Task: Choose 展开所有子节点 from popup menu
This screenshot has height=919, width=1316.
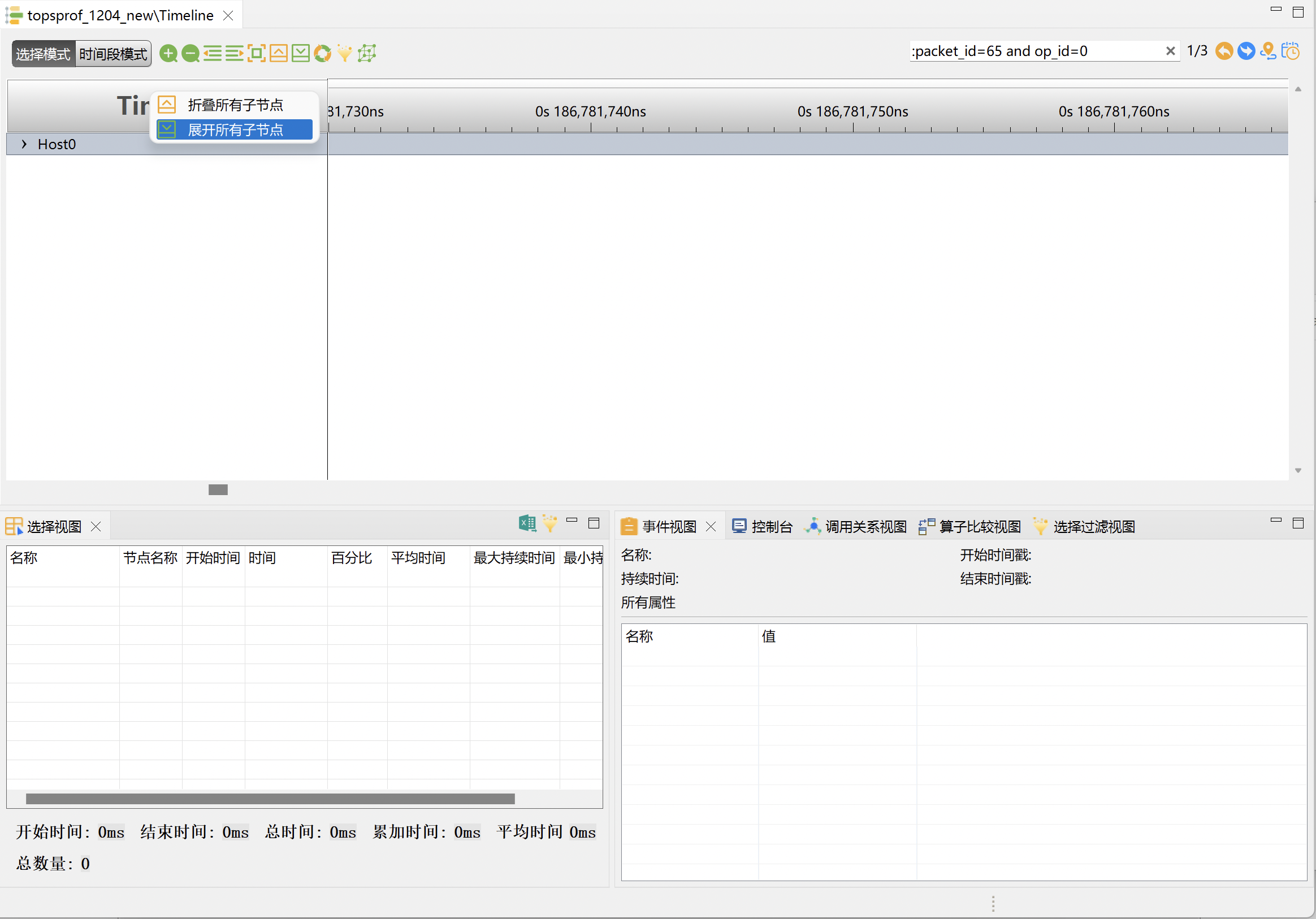Action: (x=235, y=129)
